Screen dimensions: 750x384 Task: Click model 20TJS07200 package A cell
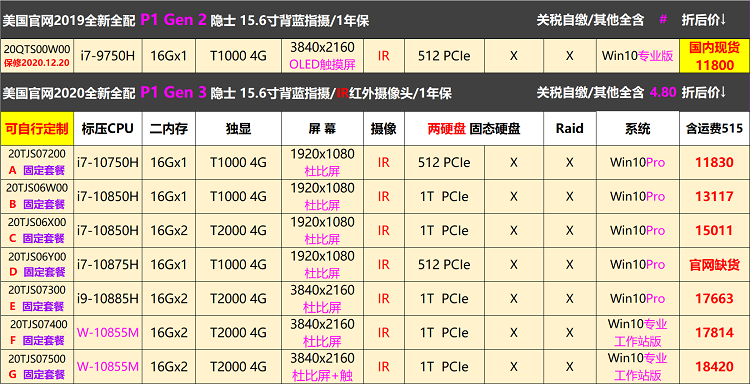coord(37,163)
